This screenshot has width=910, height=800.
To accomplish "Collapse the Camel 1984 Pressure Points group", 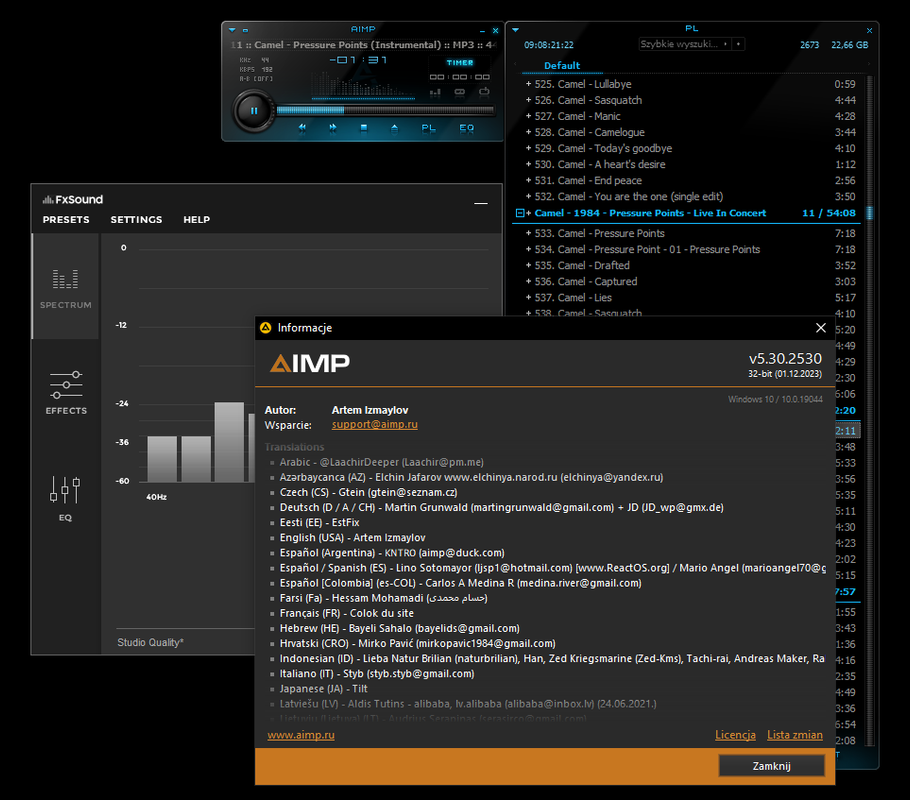I will point(520,213).
